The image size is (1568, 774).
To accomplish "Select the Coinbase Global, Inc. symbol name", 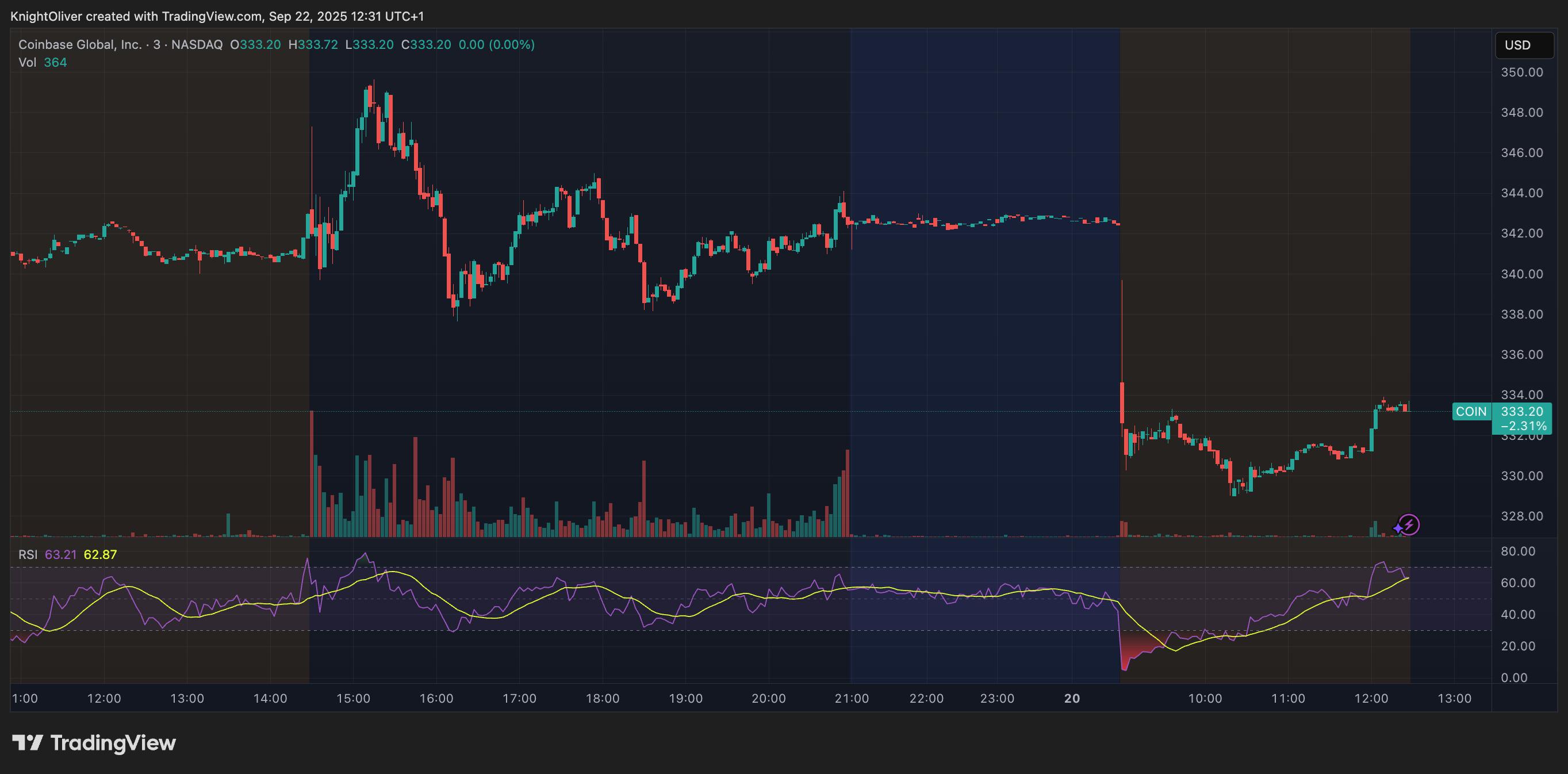I will pos(79,44).
